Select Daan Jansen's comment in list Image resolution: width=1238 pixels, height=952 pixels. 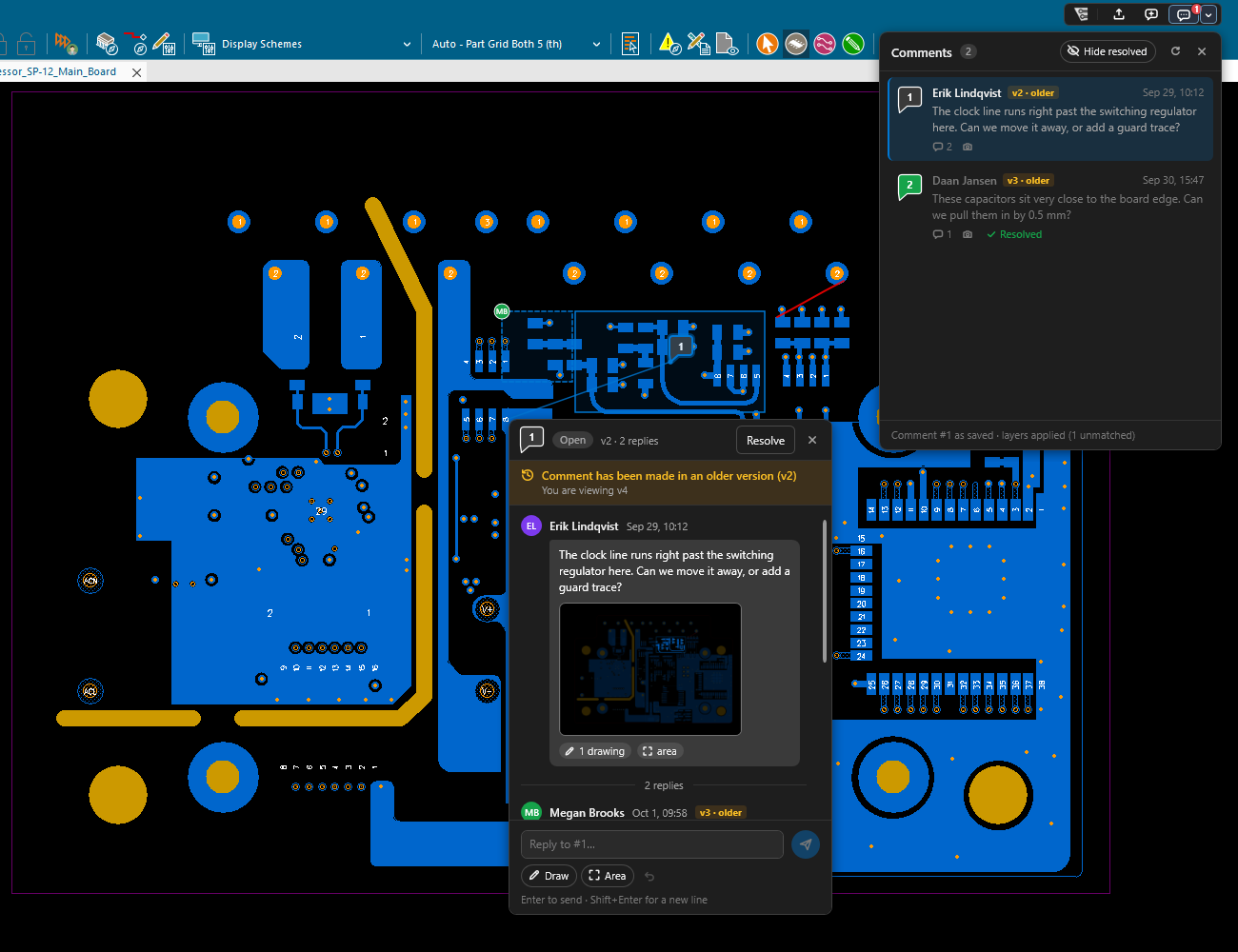(x=1050, y=207)
